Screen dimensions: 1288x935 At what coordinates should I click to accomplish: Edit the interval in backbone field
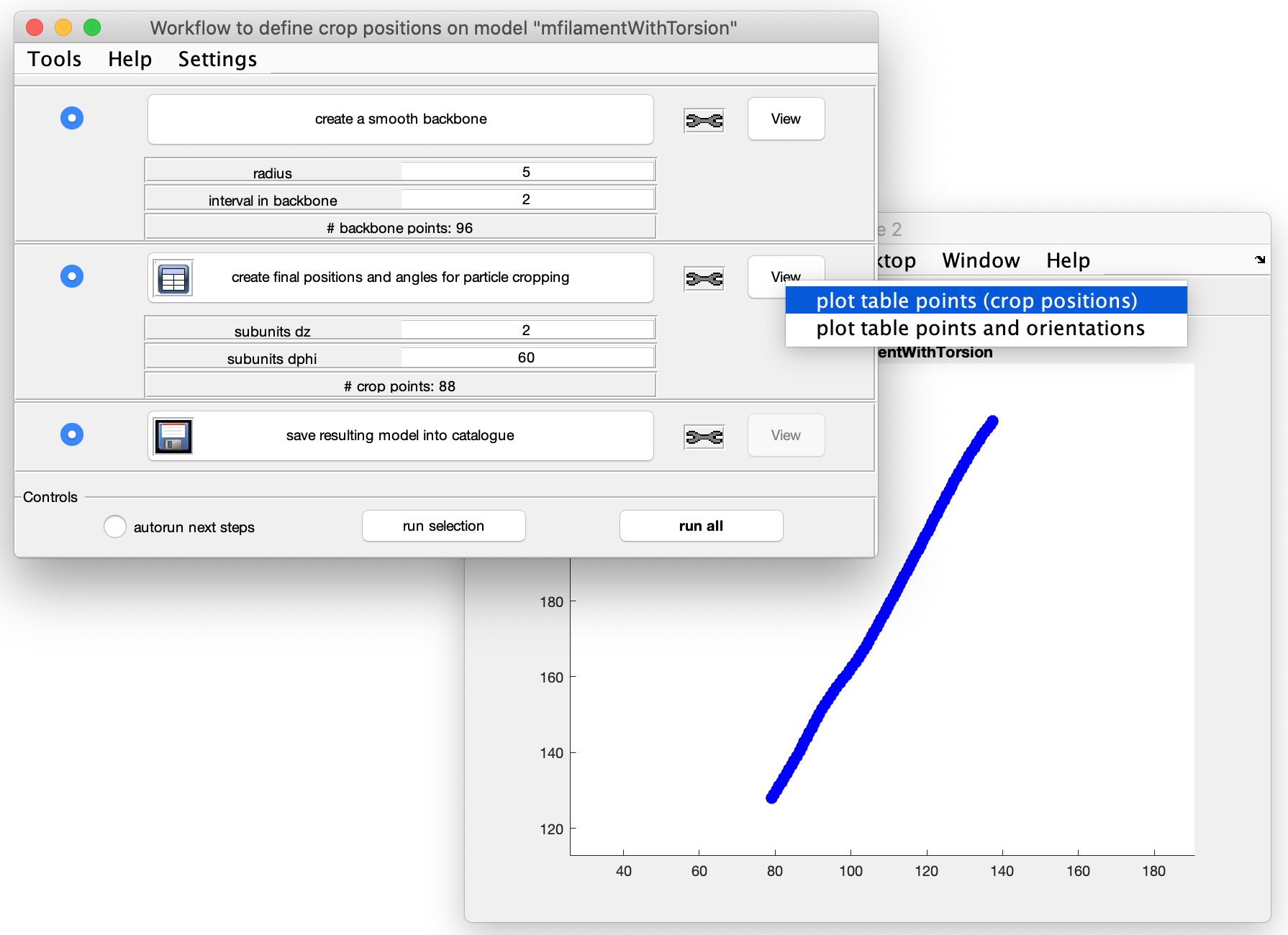click(527, 199)
